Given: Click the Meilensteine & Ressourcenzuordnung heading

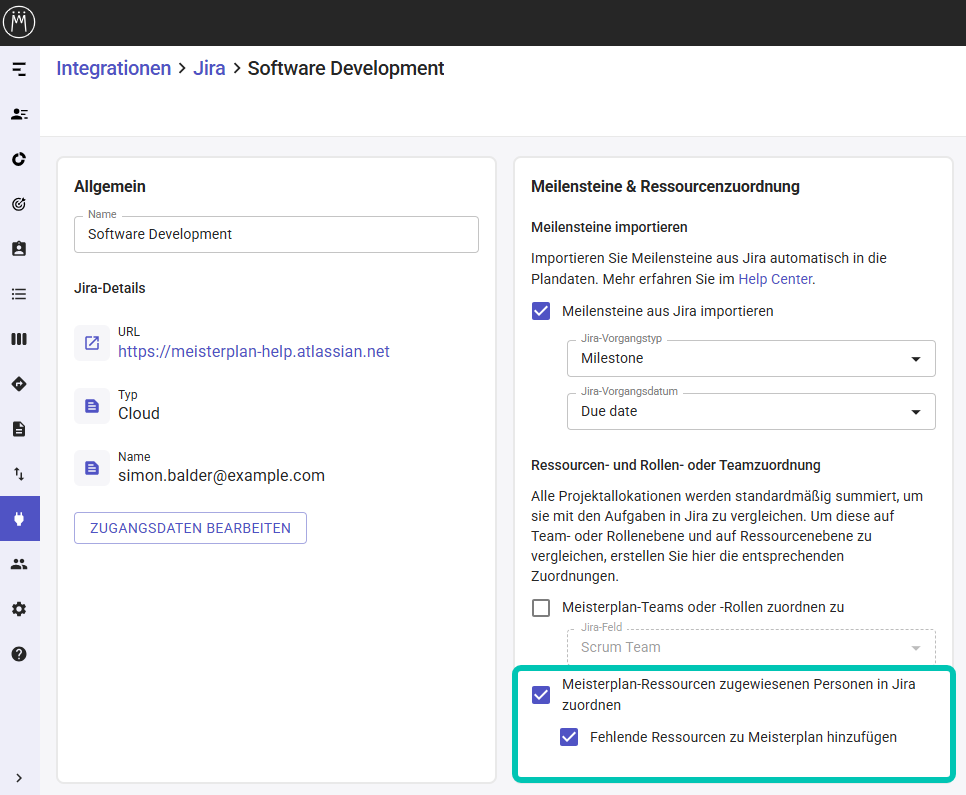Looking at the screenshot, I should 665,186.
